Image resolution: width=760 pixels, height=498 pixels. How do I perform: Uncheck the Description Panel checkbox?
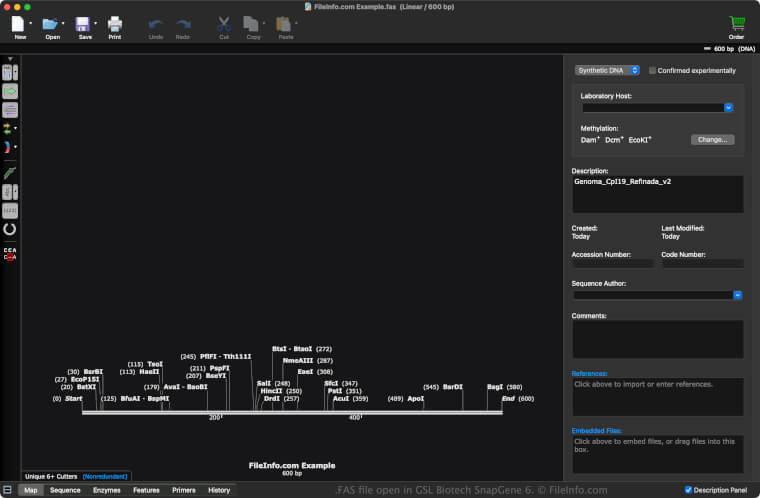pyautogui.click(x=689, y=490)
